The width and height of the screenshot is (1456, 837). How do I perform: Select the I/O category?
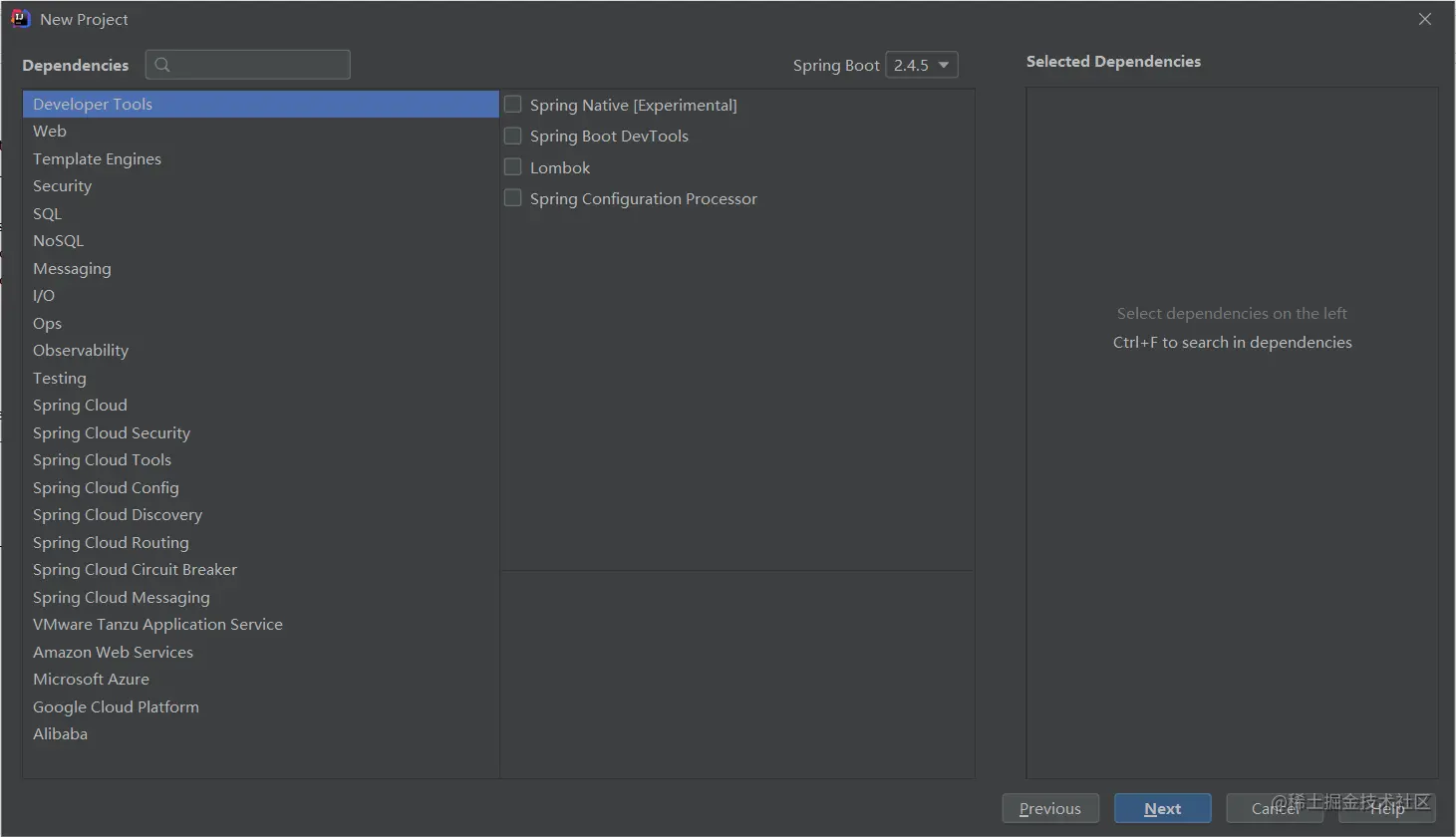(x=261, y=296)
